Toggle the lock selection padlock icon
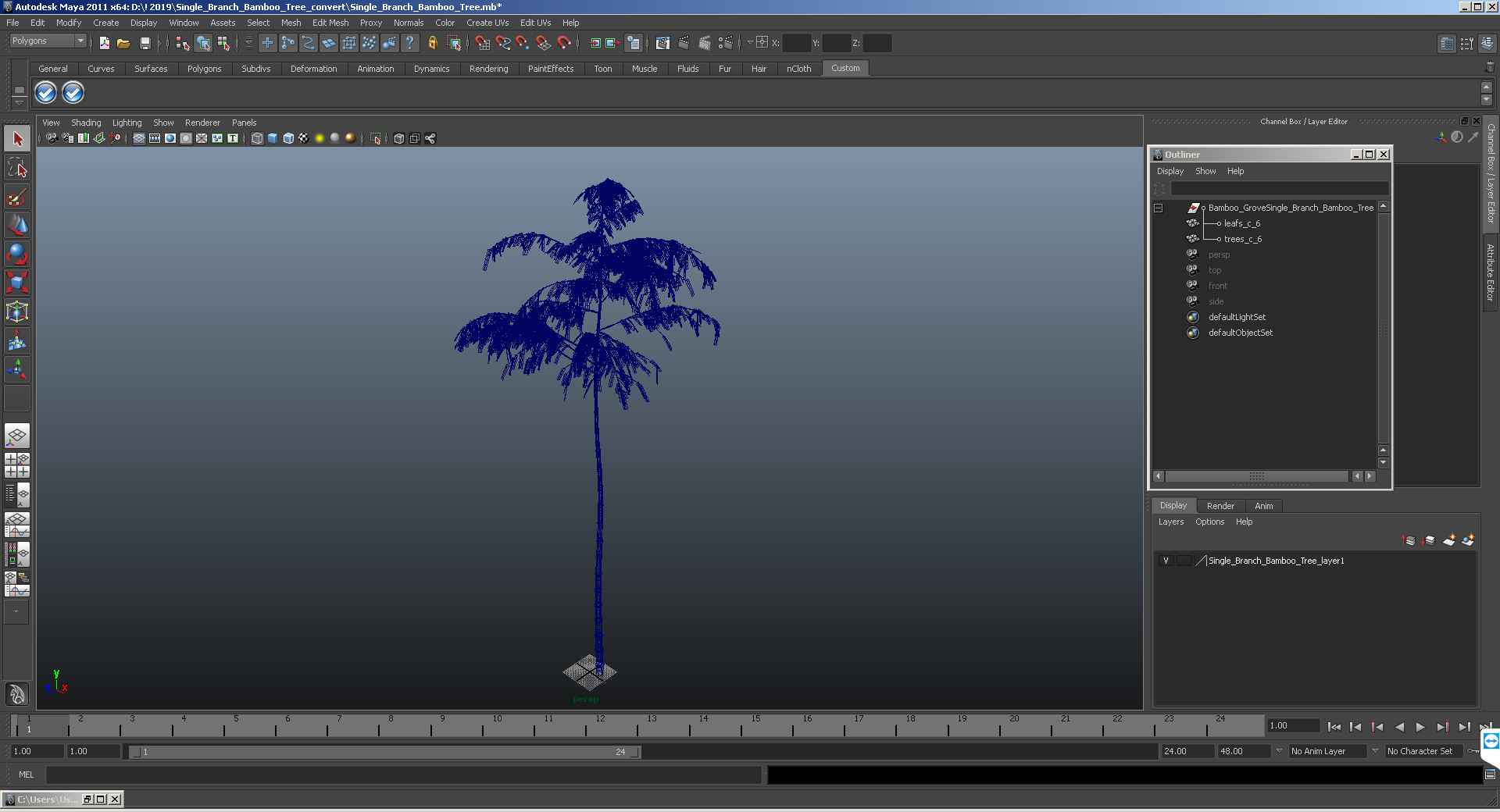Screen dimensions: 1500x812 pyautogui.click(x=432, y=43)
